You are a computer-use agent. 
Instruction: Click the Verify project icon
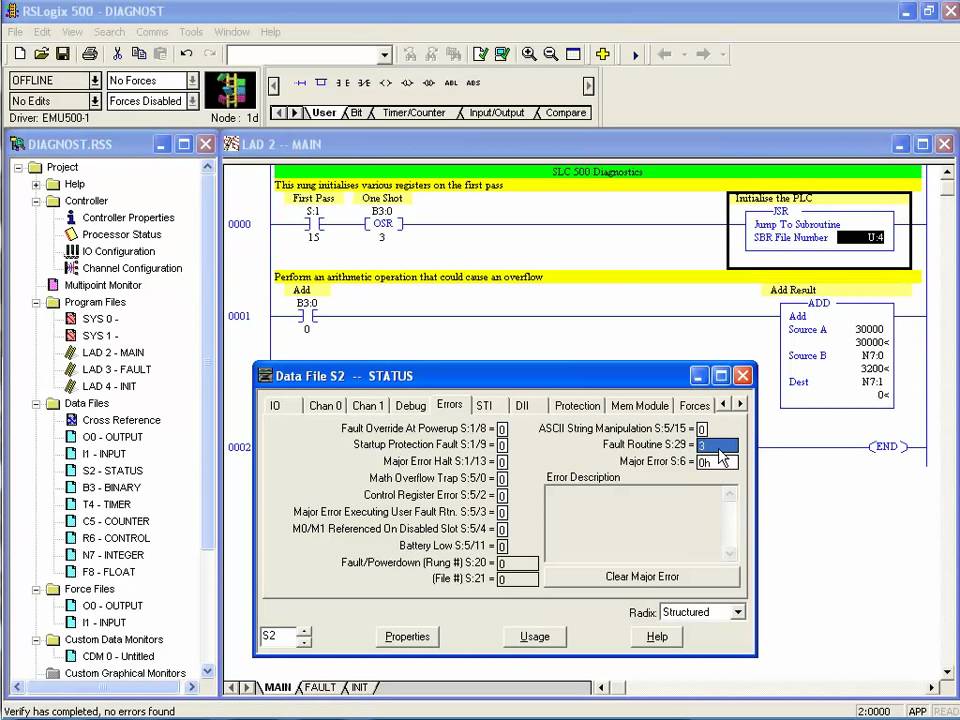tap(502, 54)
